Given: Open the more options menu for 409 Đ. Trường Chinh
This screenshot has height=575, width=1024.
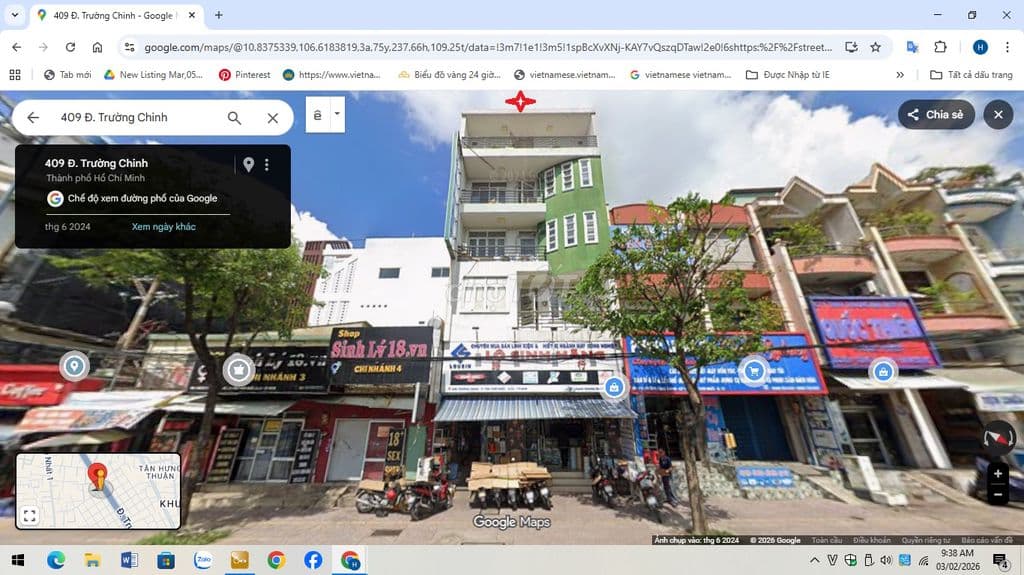Looking at the screenshot, I should point(267,165).
